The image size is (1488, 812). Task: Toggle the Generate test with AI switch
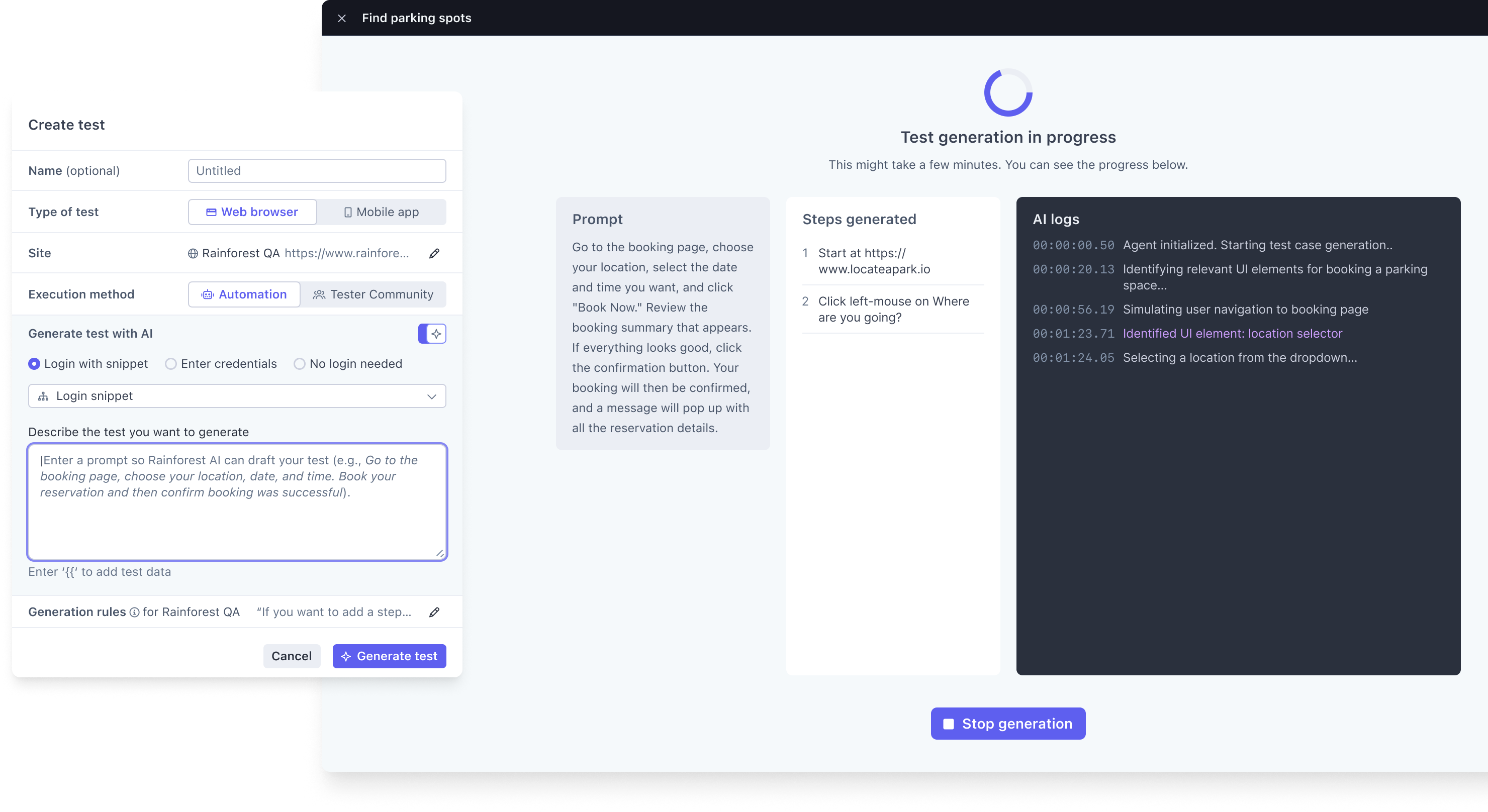click(x=432, y=334)
